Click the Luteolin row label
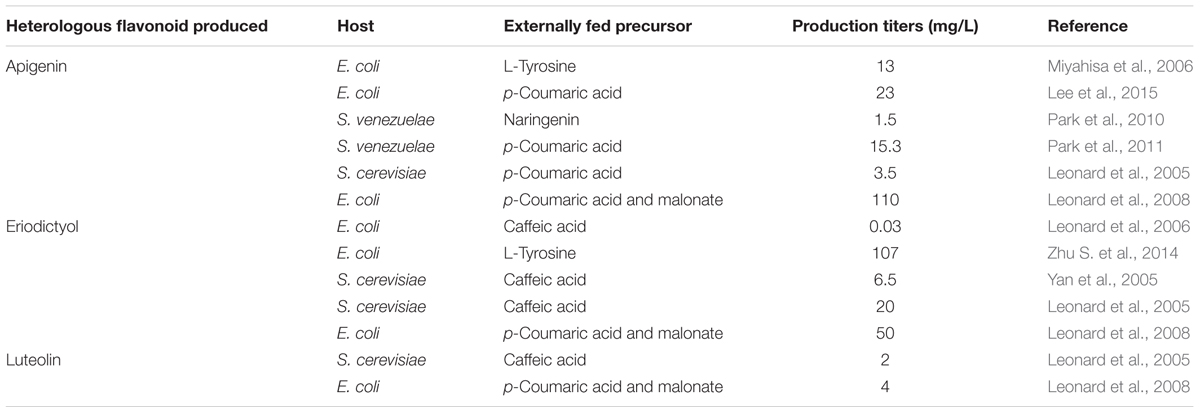Image resolution: width=1200 pixels, height=413 pixels. pos(35,358)
